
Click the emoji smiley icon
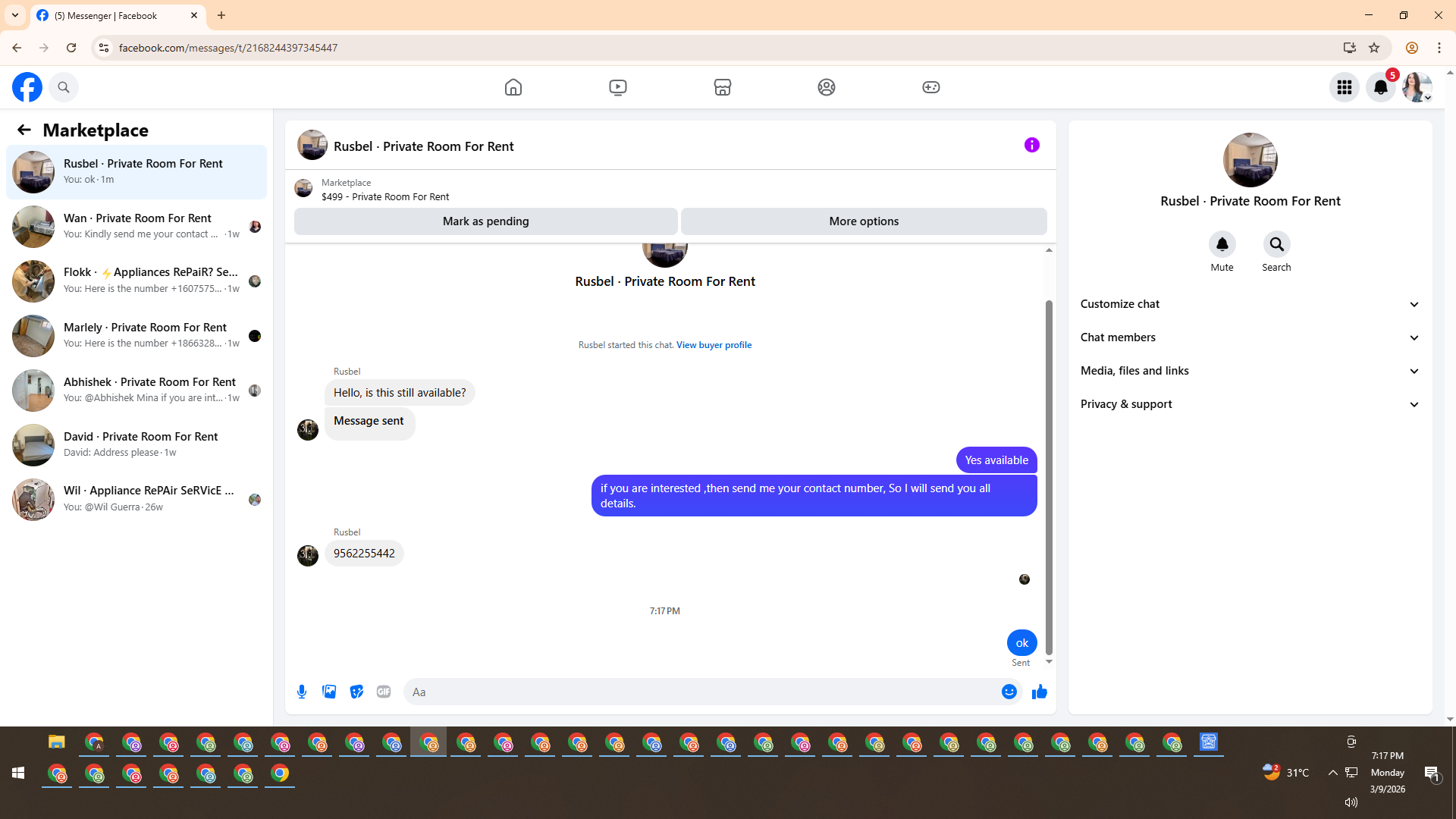1009,692
